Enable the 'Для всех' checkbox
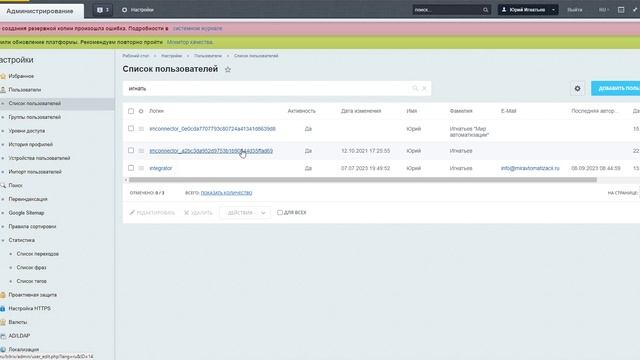Screen dimensions: 640x360 pos(280,213)
